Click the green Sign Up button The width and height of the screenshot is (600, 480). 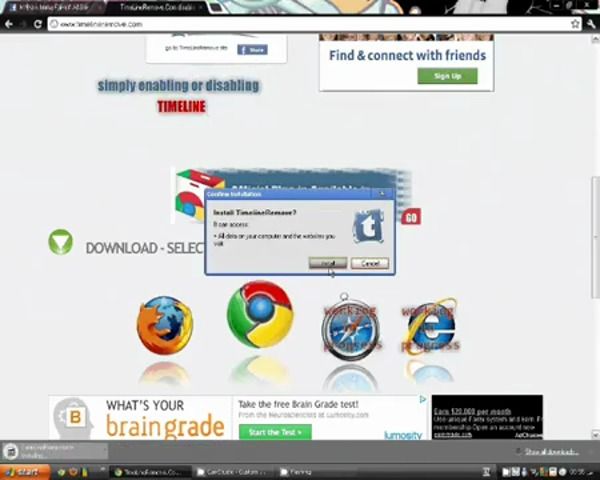[x=447, y=76]
